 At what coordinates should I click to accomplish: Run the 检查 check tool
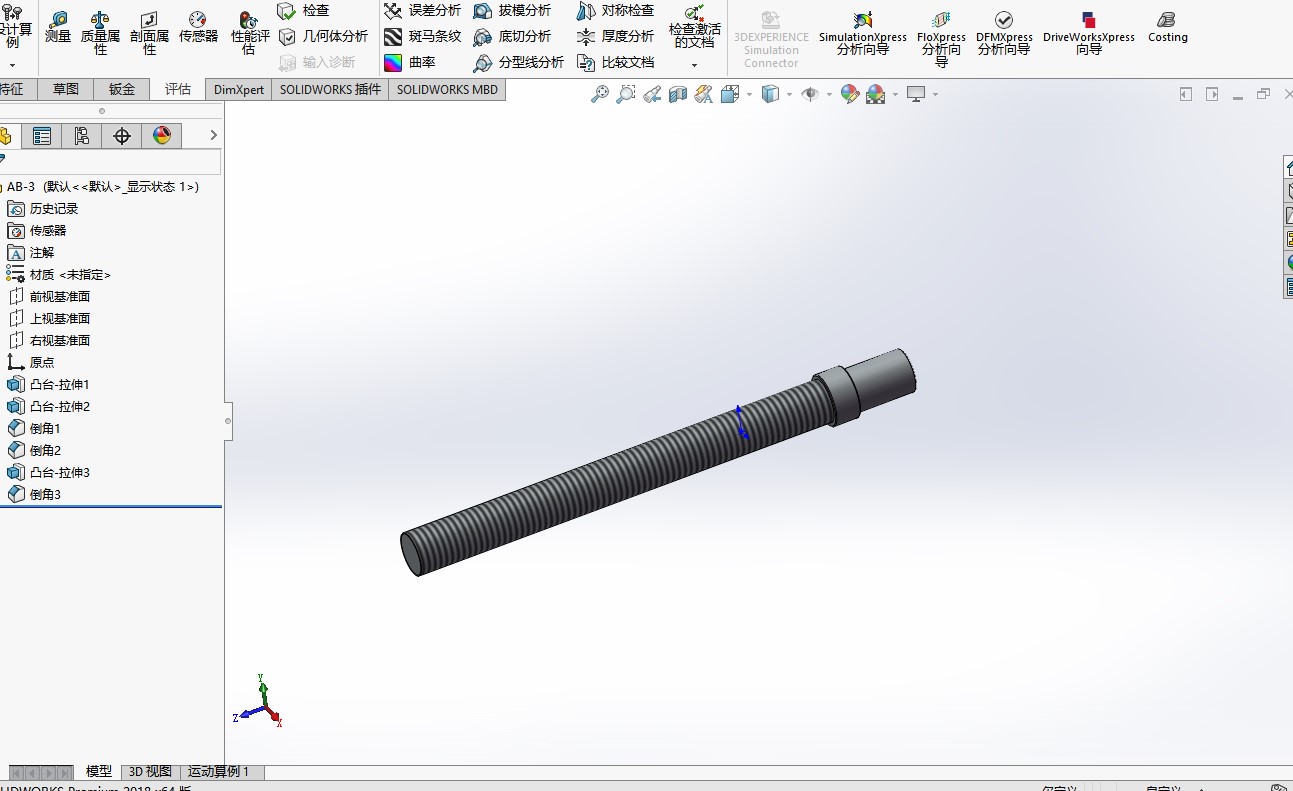tap(303, 10)
